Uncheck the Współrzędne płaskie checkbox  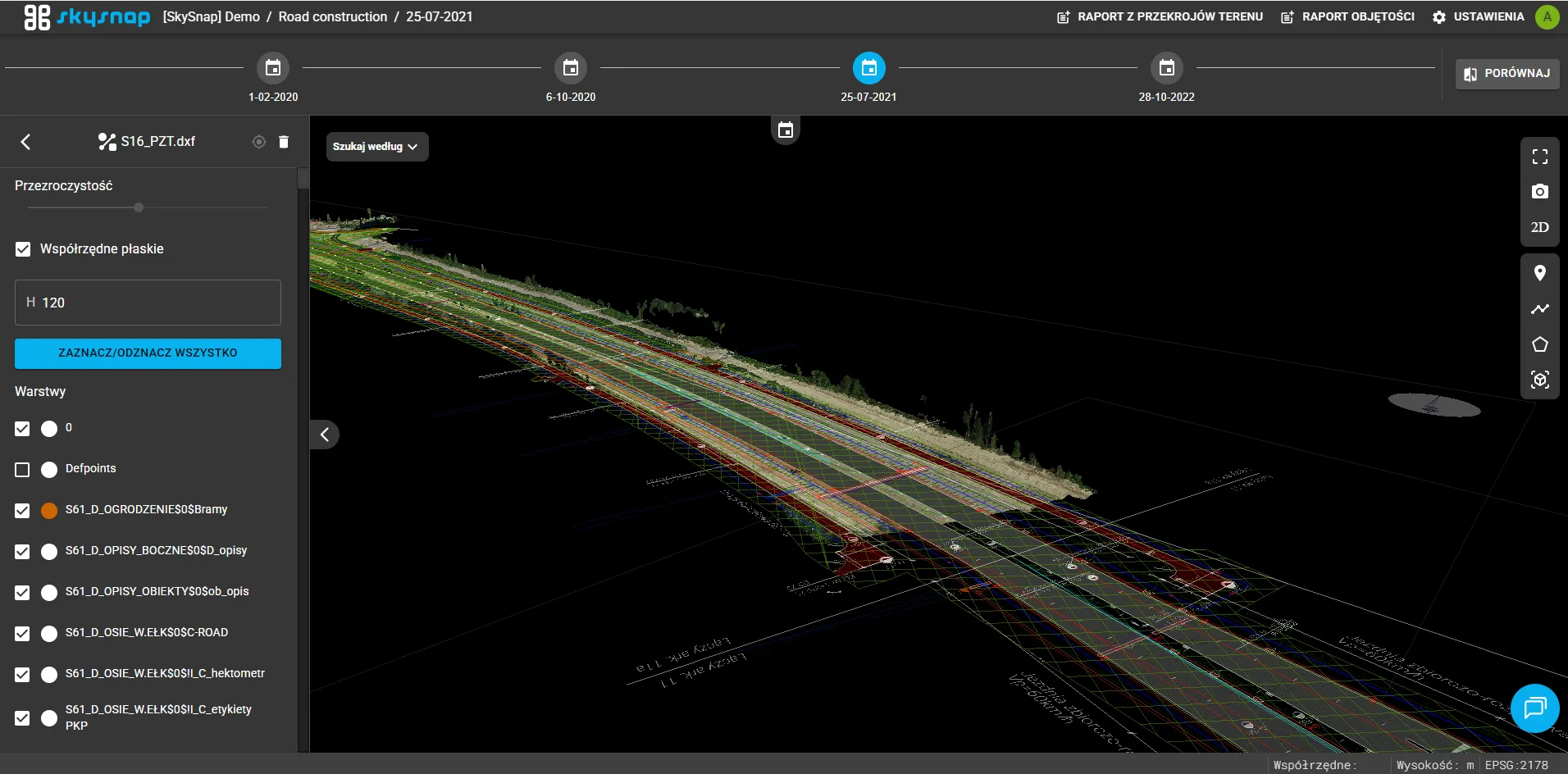(23, 249)
